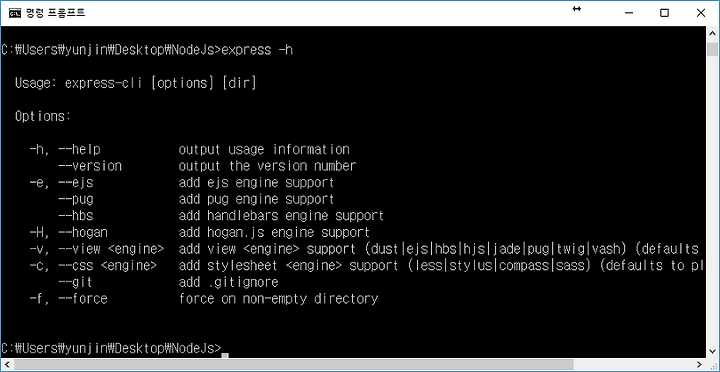Viewport: 720px width, 372px height.
Task: Click the horizontal scrollbar thumb
Action: pyautogui.click(x=294, y=365)
